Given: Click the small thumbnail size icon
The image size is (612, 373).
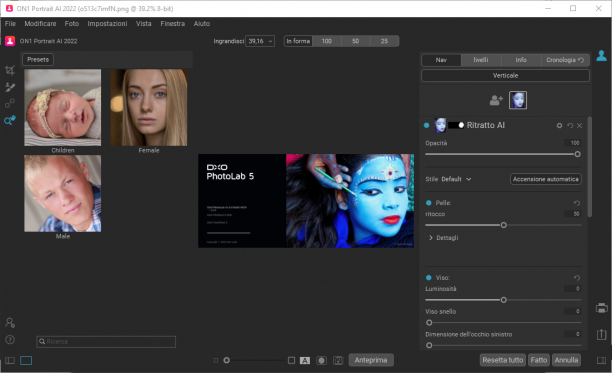Looking at the screenshot, I should tap(216, 361).
